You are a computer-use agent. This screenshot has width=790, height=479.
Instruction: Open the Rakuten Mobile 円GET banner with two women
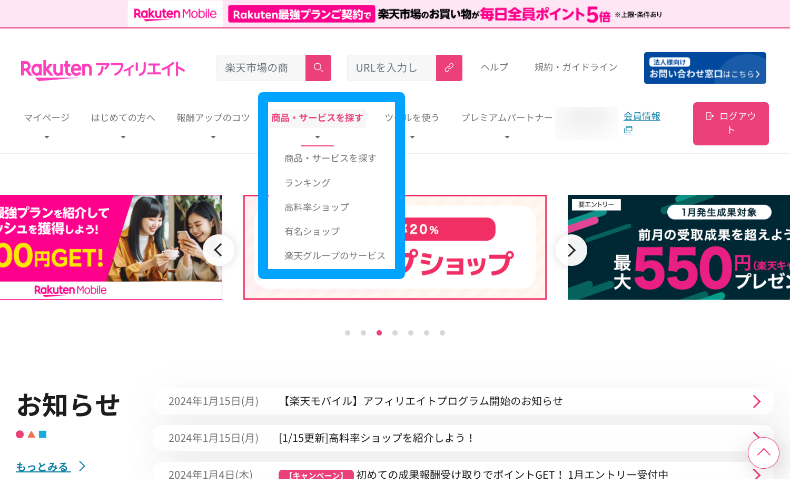(111, 247)
